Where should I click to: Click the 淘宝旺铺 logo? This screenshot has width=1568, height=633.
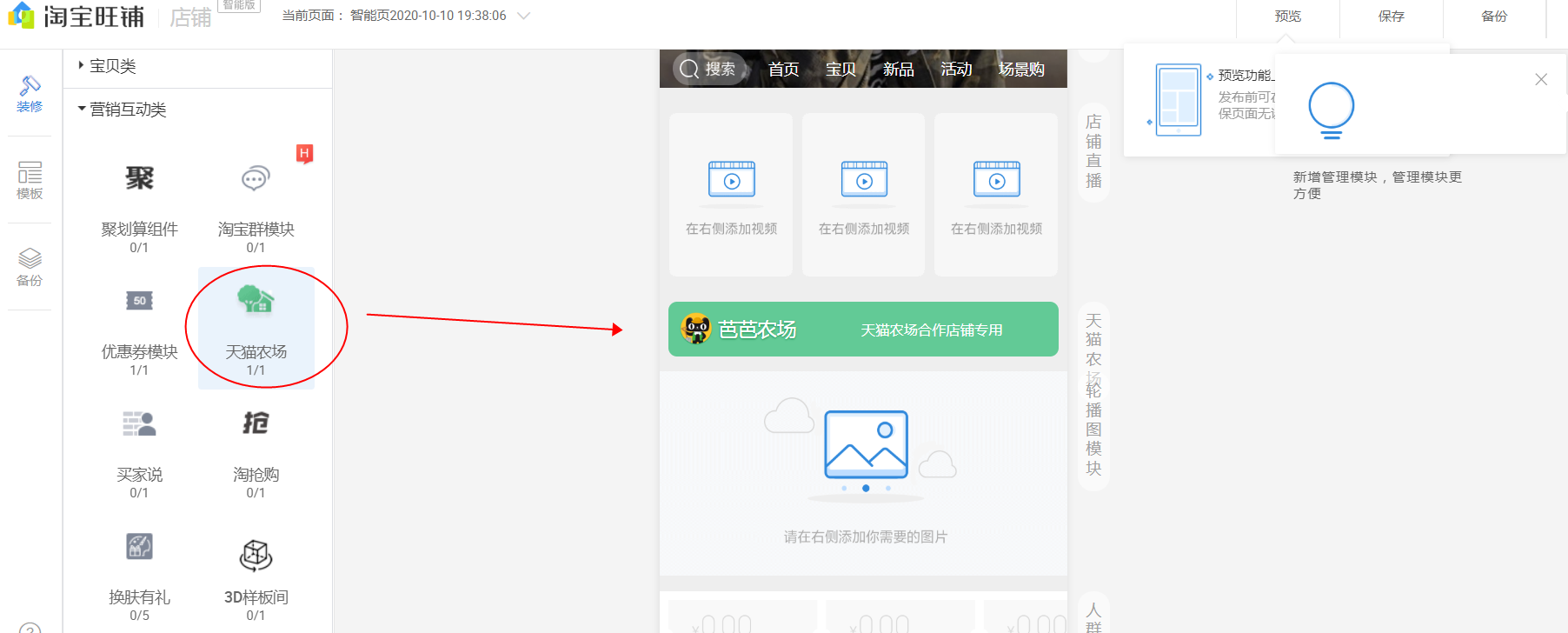(x=76, y=16)
